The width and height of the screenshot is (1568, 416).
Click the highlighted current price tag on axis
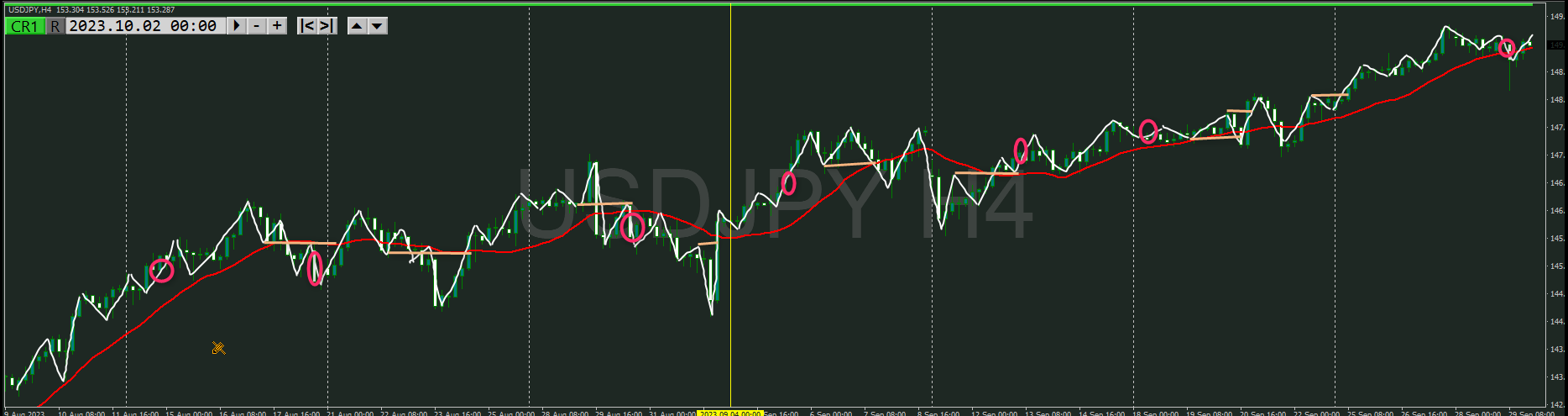[x=1557, y=45]
